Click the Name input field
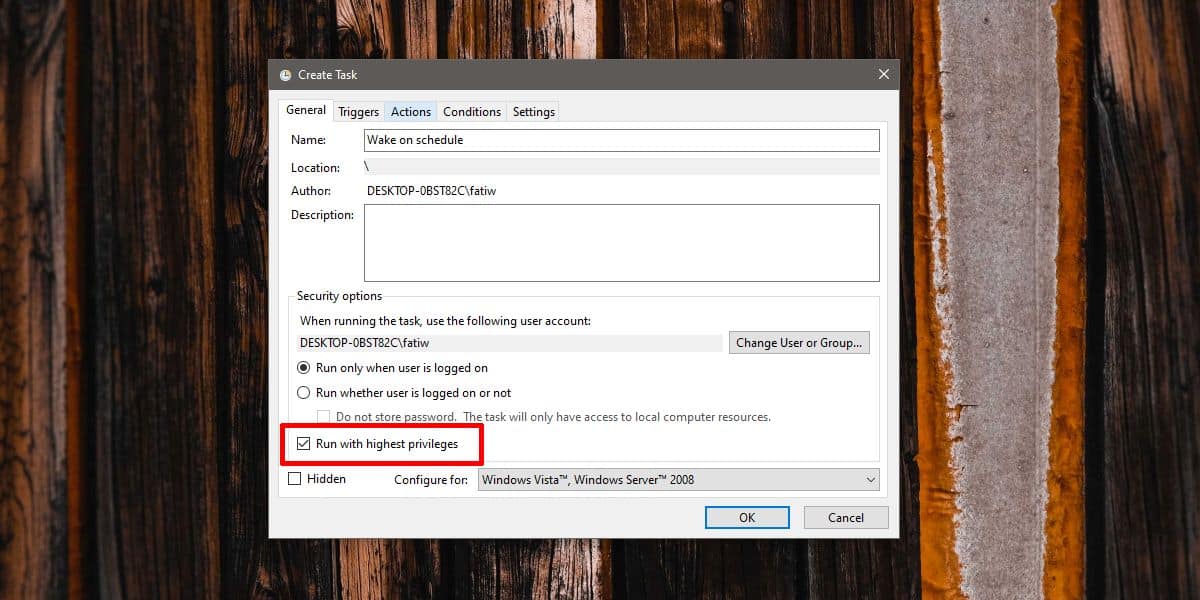Viewport: 1200px width, 600px height. (622, 140)
